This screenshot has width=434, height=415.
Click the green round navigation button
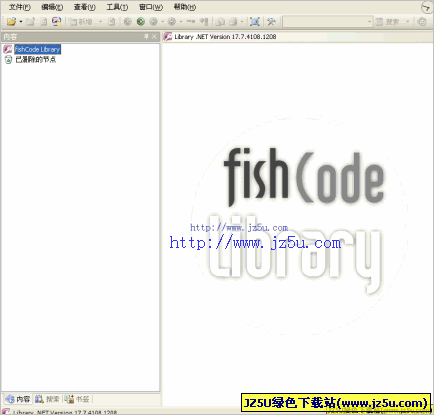coord(141,22)
